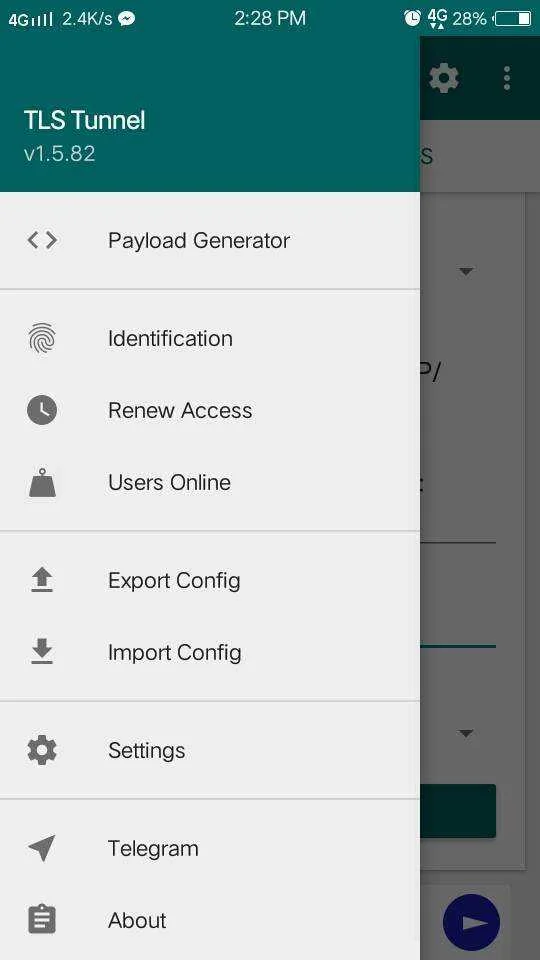Tap the Settings gear icon in drawer
Screen dimensions: 540x960
tap(42, 750)
